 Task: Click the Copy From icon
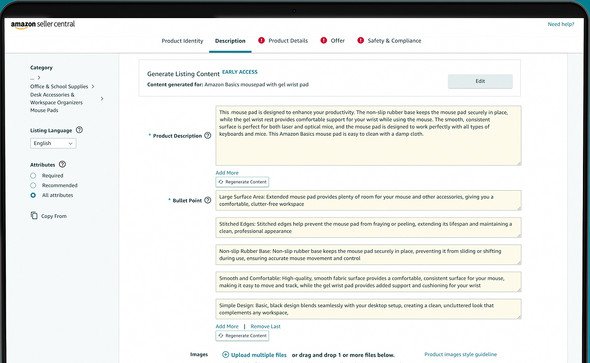(x=34, y=216)
